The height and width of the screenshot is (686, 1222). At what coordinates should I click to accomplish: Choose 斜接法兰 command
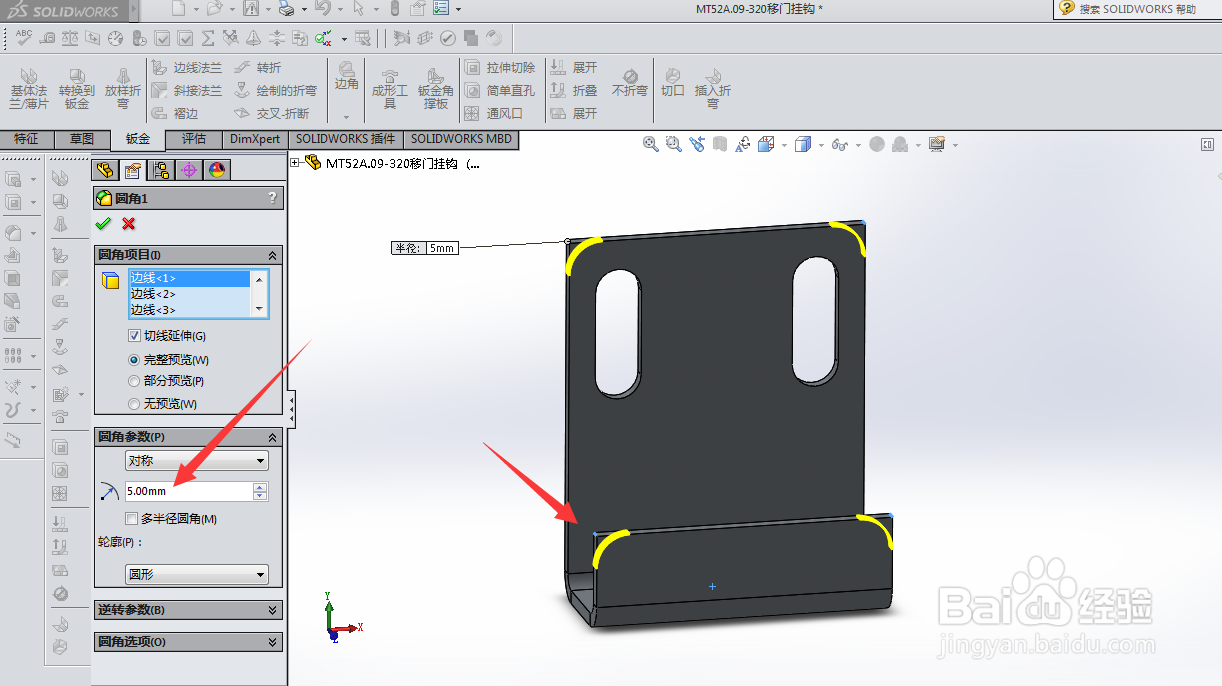[187, 91]
